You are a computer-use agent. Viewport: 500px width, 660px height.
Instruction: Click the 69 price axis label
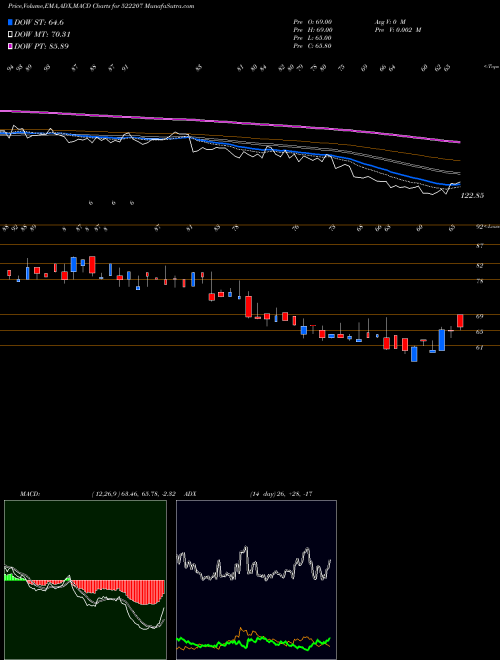click(x=479, y=316)
